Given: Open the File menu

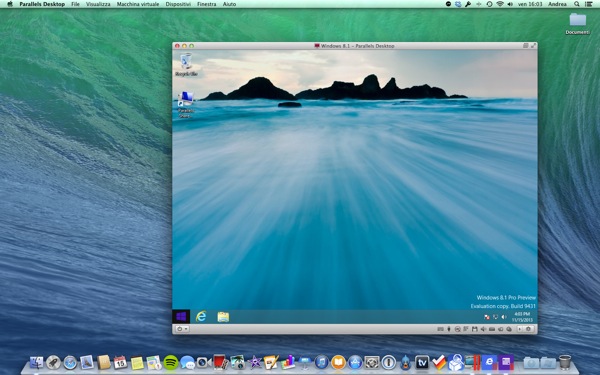Looking at the screenshot, I should click(x=75, y=4).
